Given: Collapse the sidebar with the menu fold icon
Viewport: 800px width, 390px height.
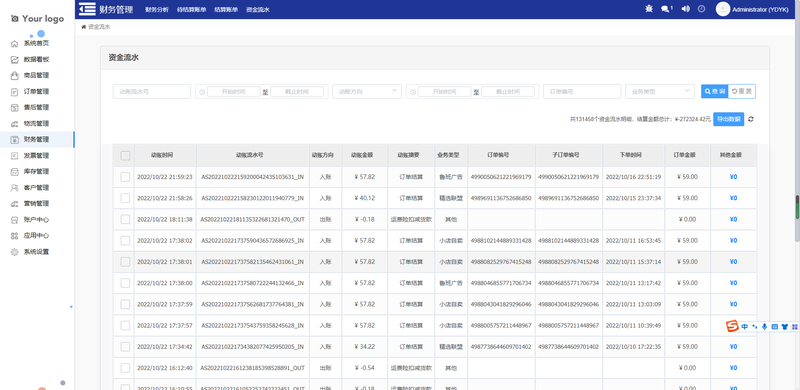Looking at the screenshot, I should (87, 9).
